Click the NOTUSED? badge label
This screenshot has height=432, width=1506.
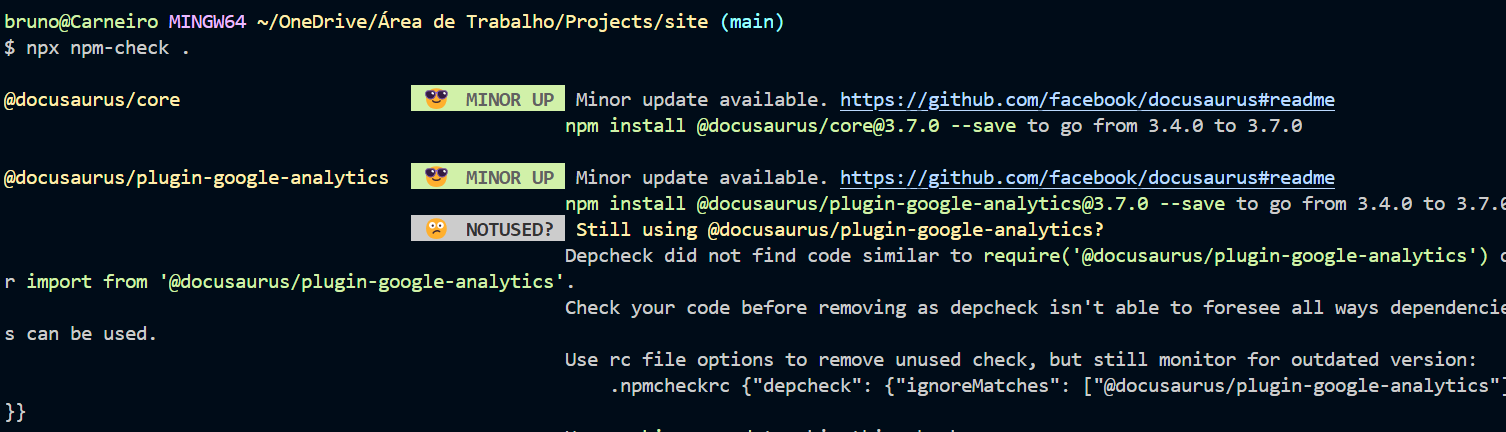487,229
